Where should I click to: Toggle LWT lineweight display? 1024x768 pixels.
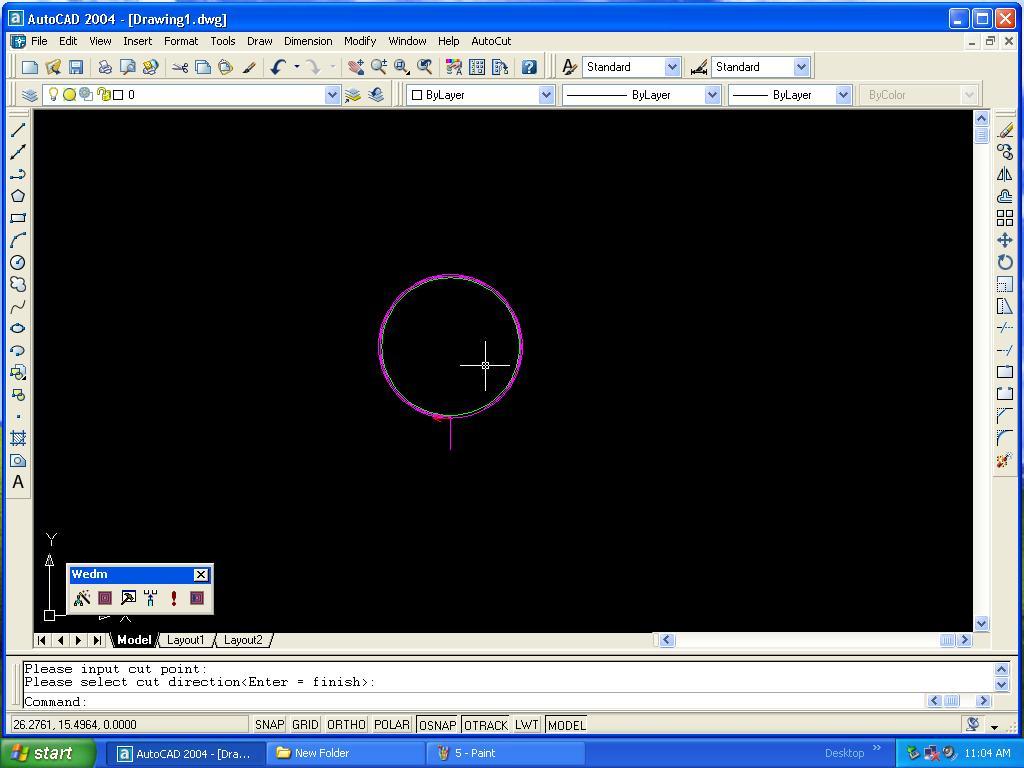[x=526, y=725]
